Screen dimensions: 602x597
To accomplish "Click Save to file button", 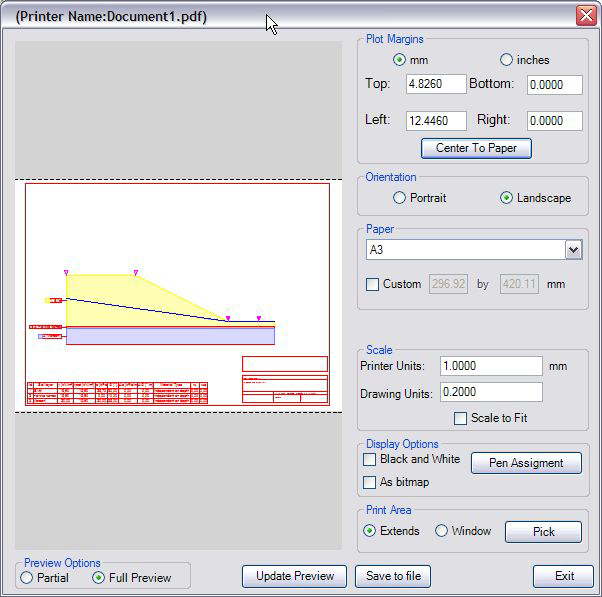I will (393, 576).
